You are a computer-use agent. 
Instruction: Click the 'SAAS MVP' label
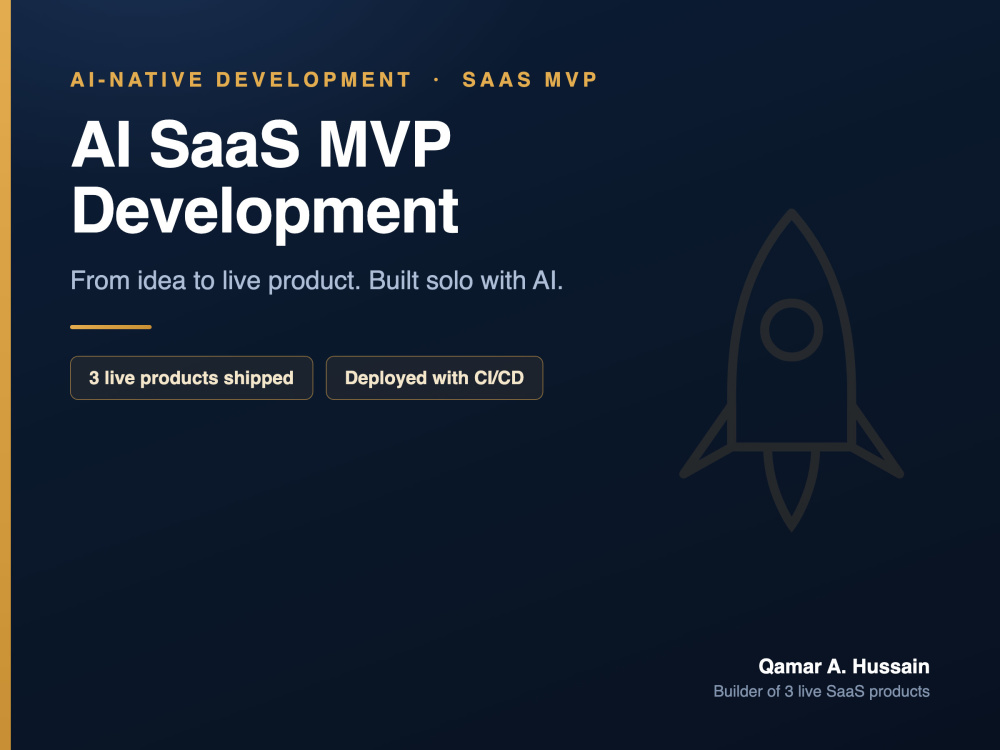(x=530, y=80)
